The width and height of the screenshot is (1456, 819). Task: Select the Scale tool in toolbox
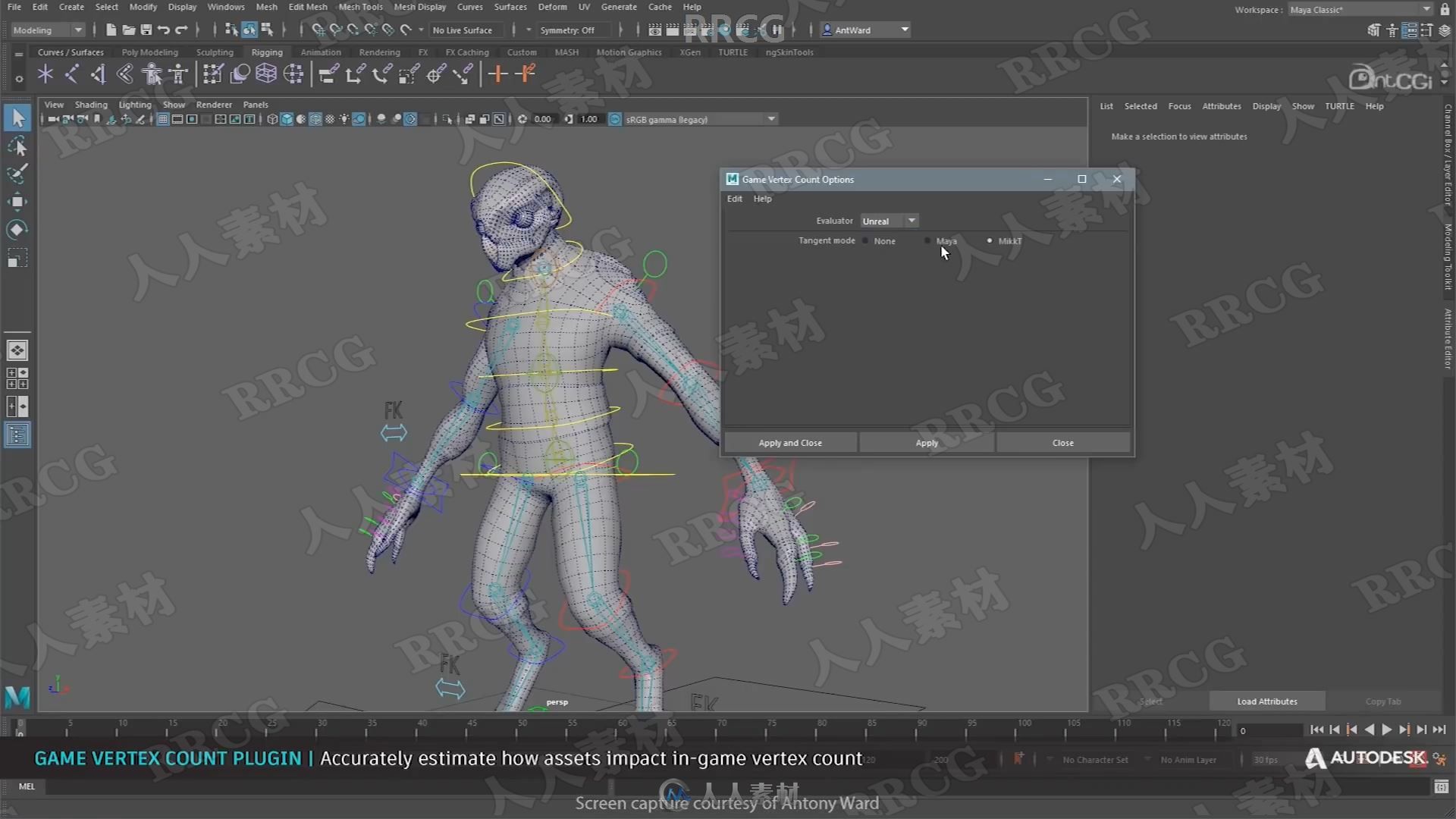pyautogui.click(x=17, y=258)
